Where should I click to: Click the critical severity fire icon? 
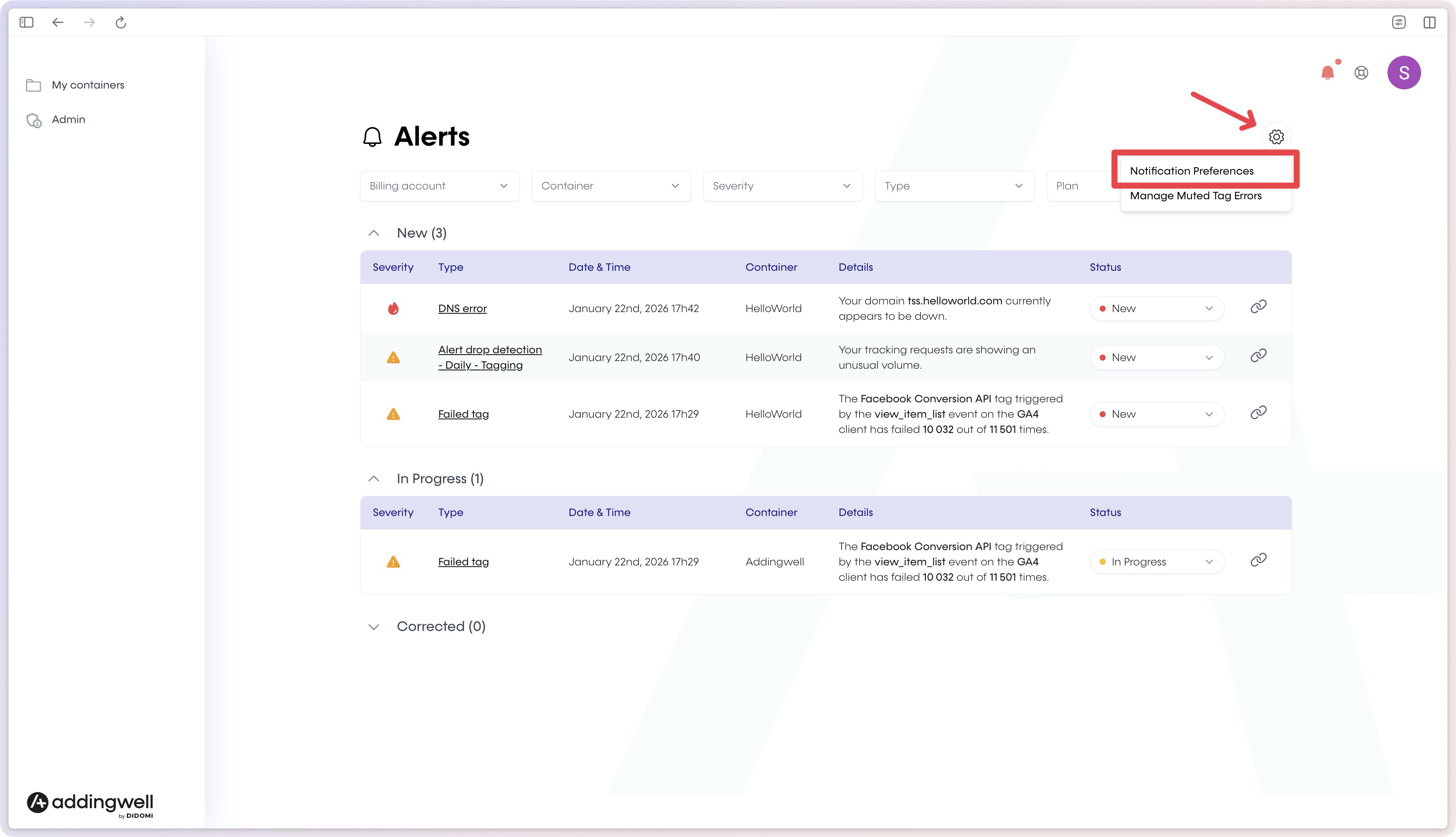393,308
